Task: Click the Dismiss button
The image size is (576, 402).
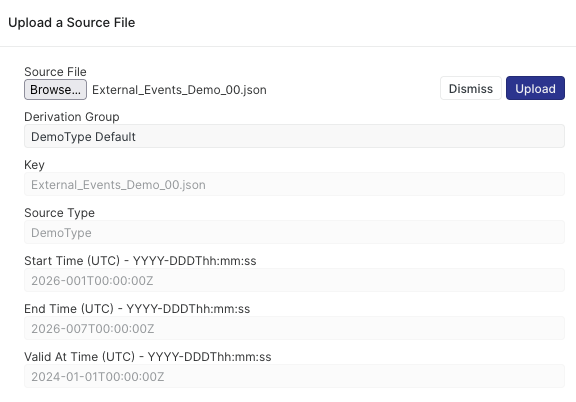Action: pyautogui.click(x=471, y=88)
